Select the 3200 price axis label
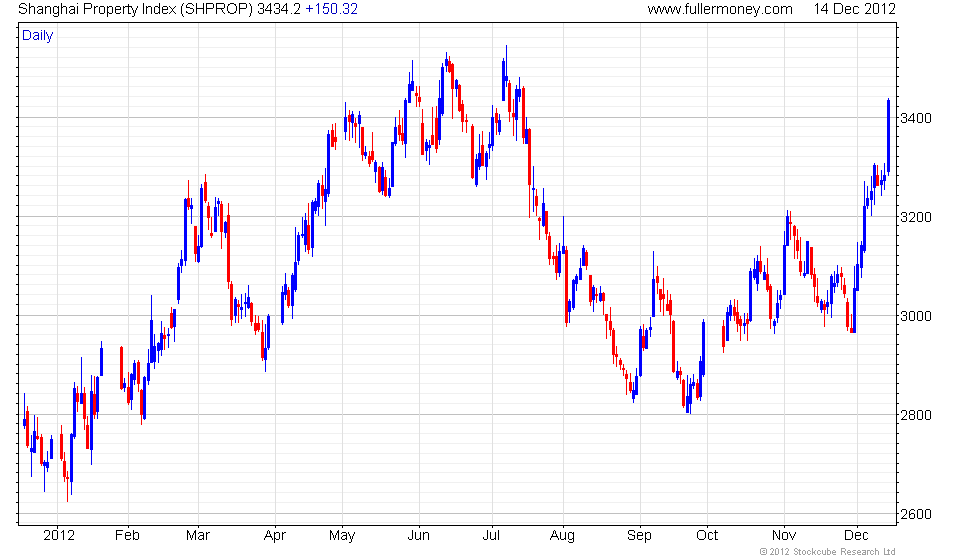The height and width of the screenshot is (560, 980). coord(916,218)
